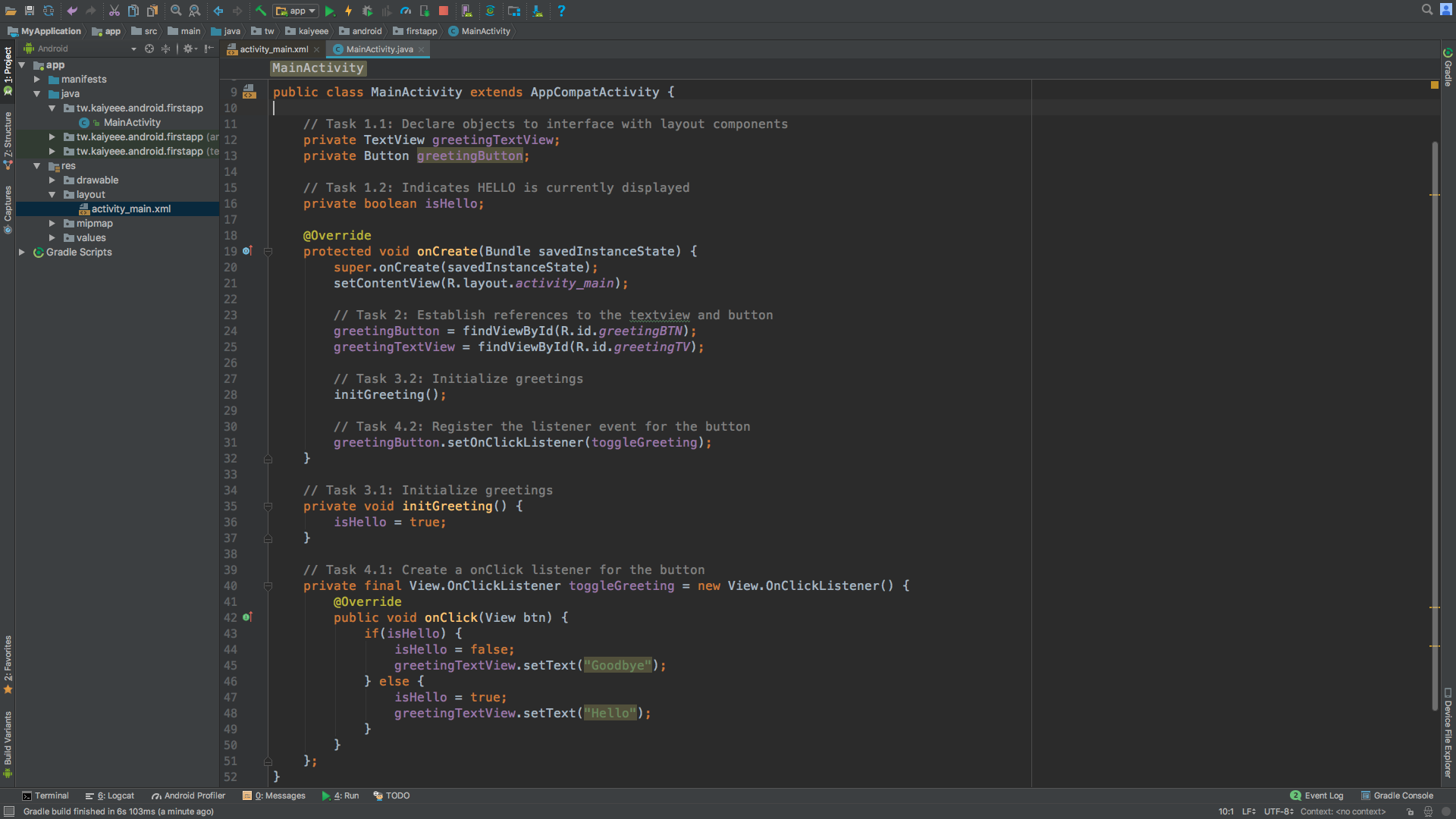This screenshot has height=819, width=1456.
Task: Click Attach debugger to Android process icon
Action: pos(425,11)
